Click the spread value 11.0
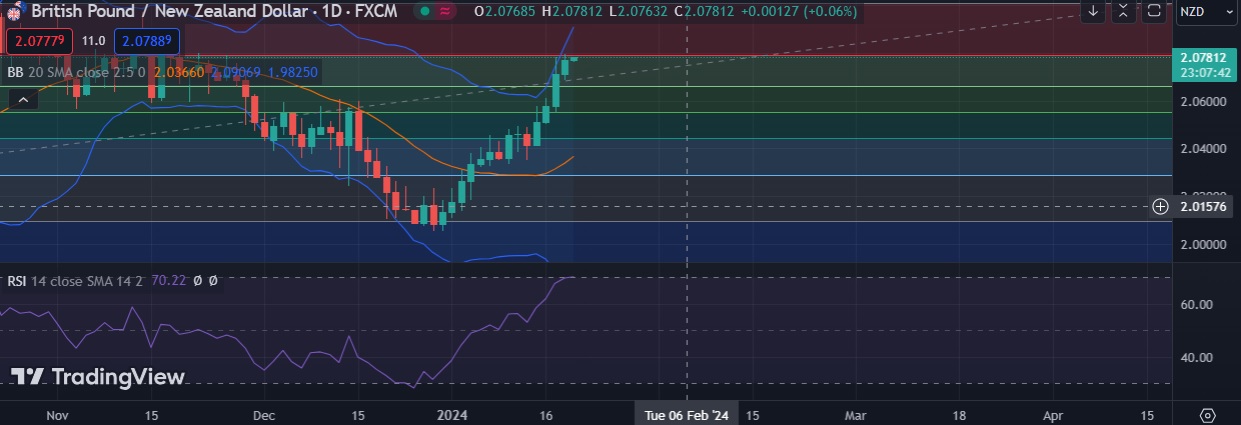 pos(94,41)
